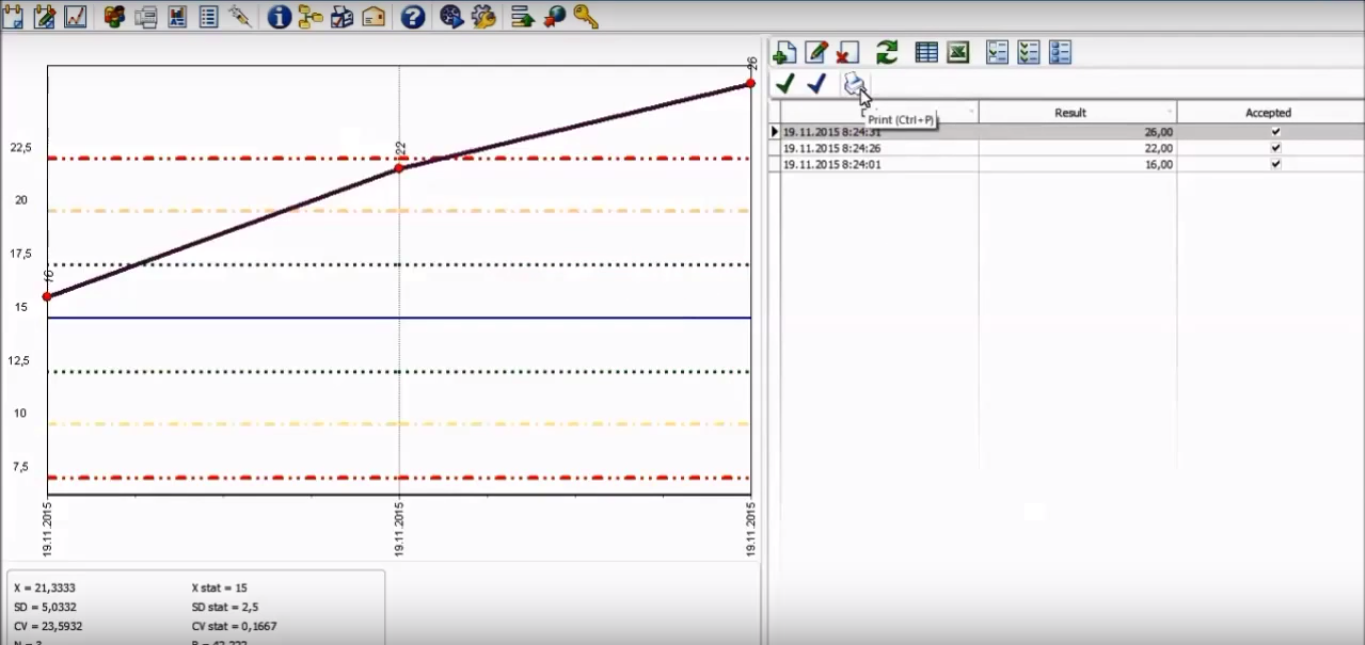Refresh results with green arrows icon
Viewport: 1365px width, 645px height.
887,53
